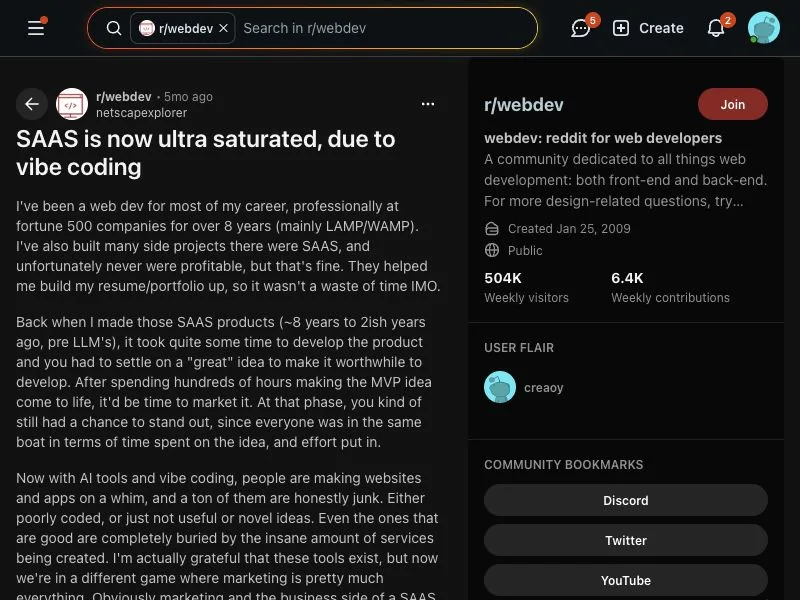Join the r/webdev community

(733, 104)
